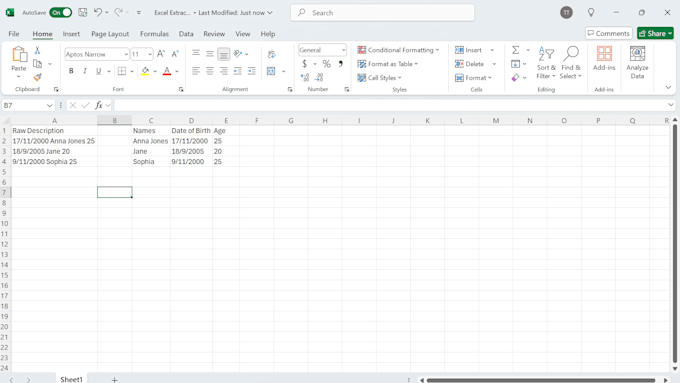The image size is (680, 383).
Task: Toggle Wrap Text
Action: pos(271,54)
